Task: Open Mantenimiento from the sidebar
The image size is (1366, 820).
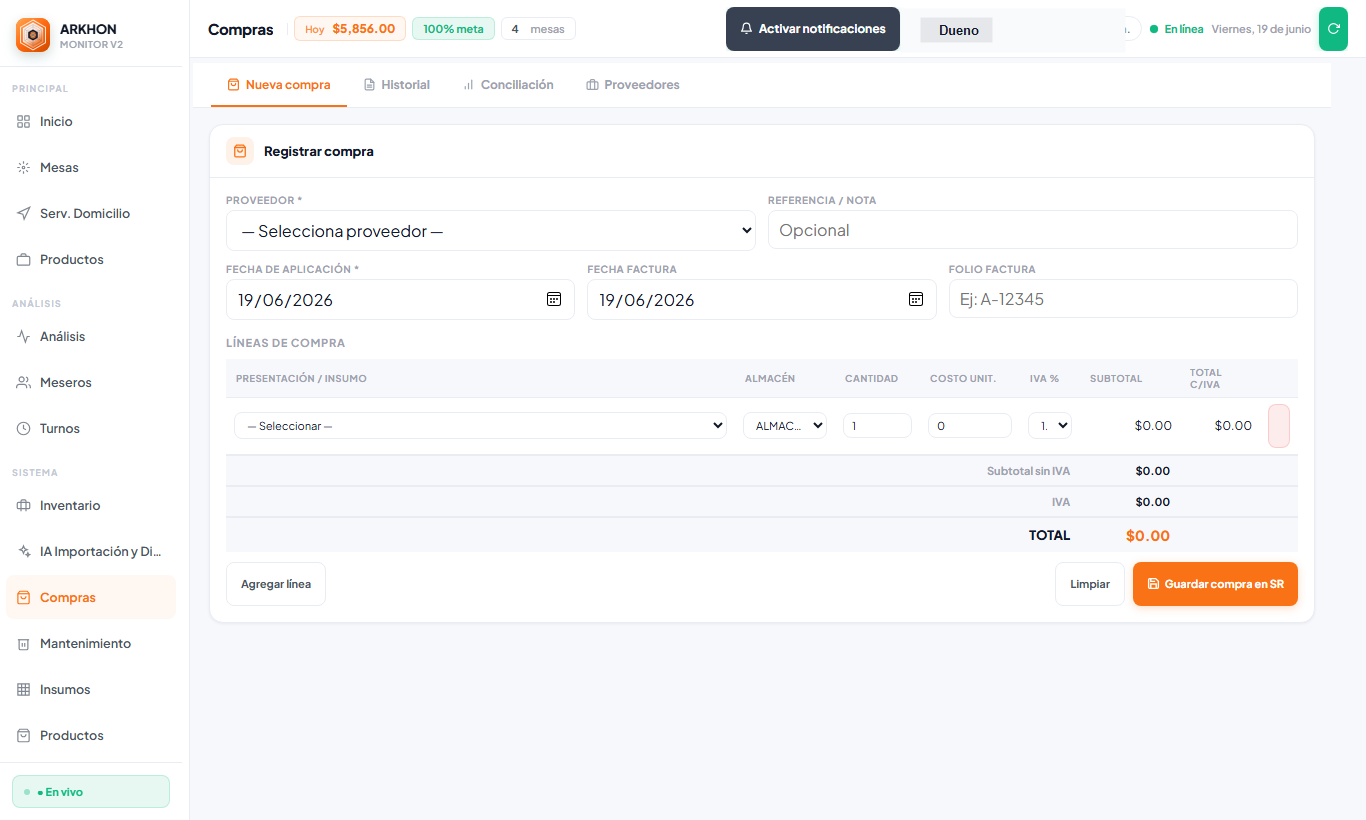Action: coord(91,643)
